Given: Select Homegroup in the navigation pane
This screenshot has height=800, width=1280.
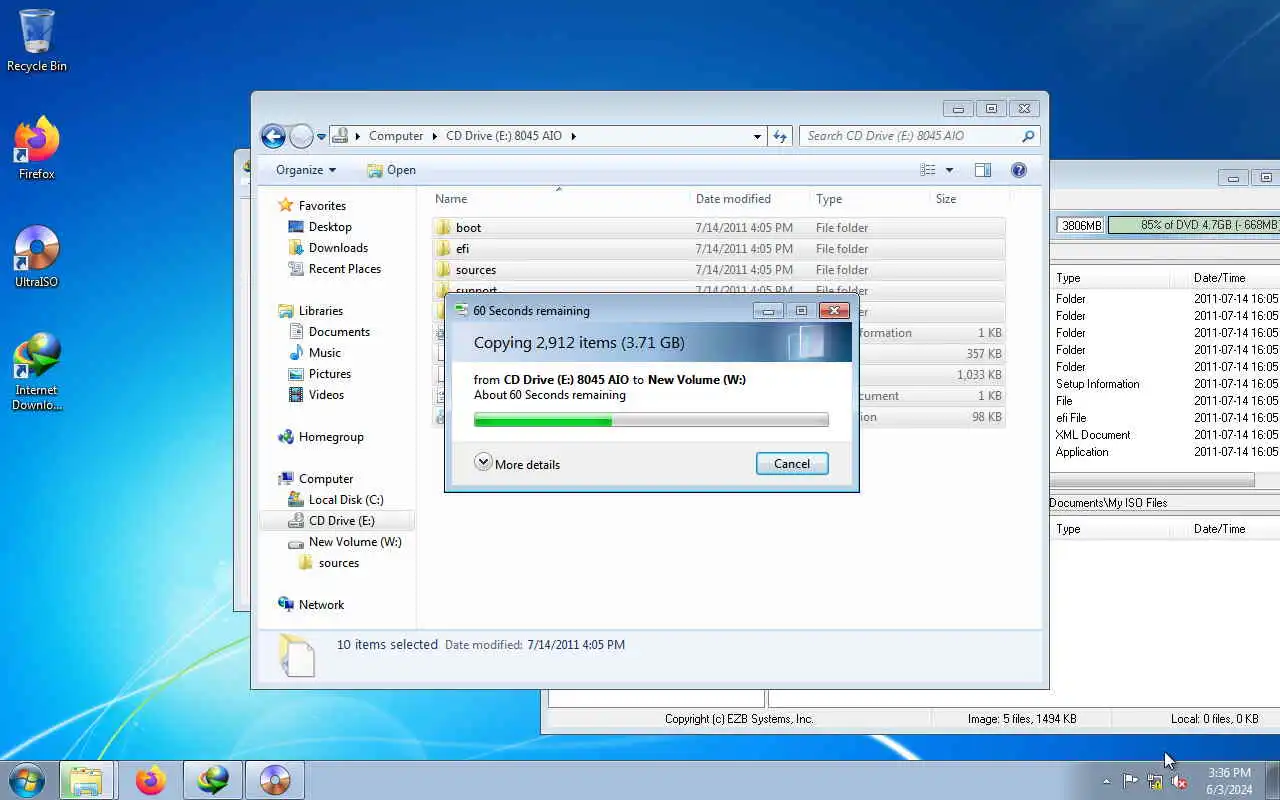Looking at the screenshot, I should pos(331,437).
